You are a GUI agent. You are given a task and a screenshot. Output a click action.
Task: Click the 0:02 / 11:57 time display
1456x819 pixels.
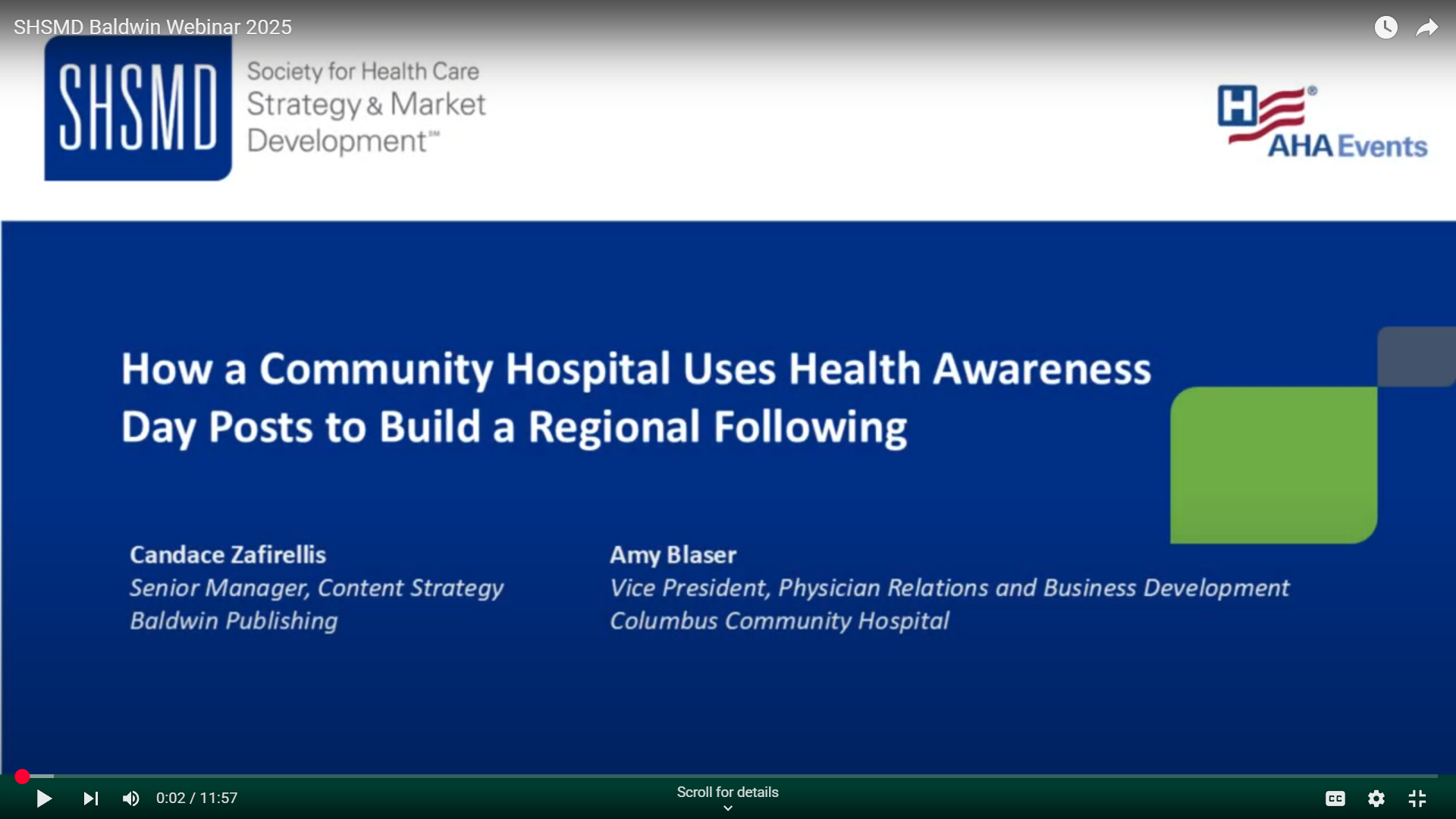pyautogui.click(x=197, y=799)
